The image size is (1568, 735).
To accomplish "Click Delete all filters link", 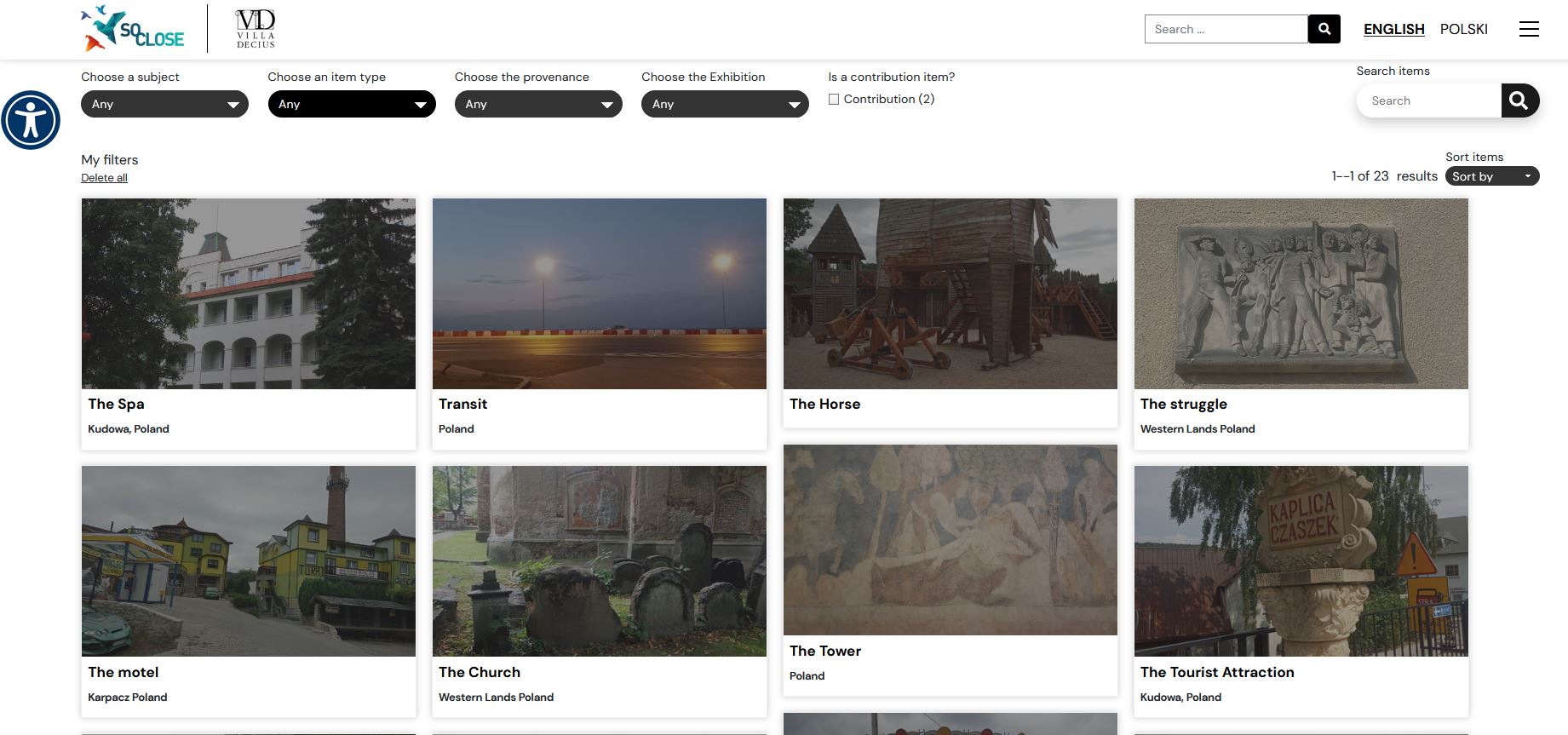I will click(104, 178).
